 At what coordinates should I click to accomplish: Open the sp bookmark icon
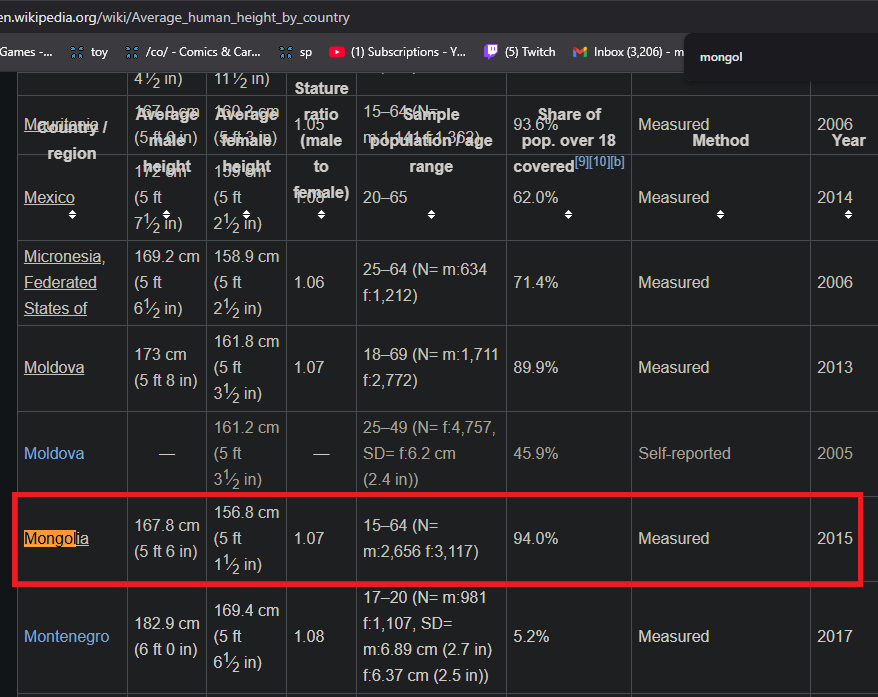(286, 52)
